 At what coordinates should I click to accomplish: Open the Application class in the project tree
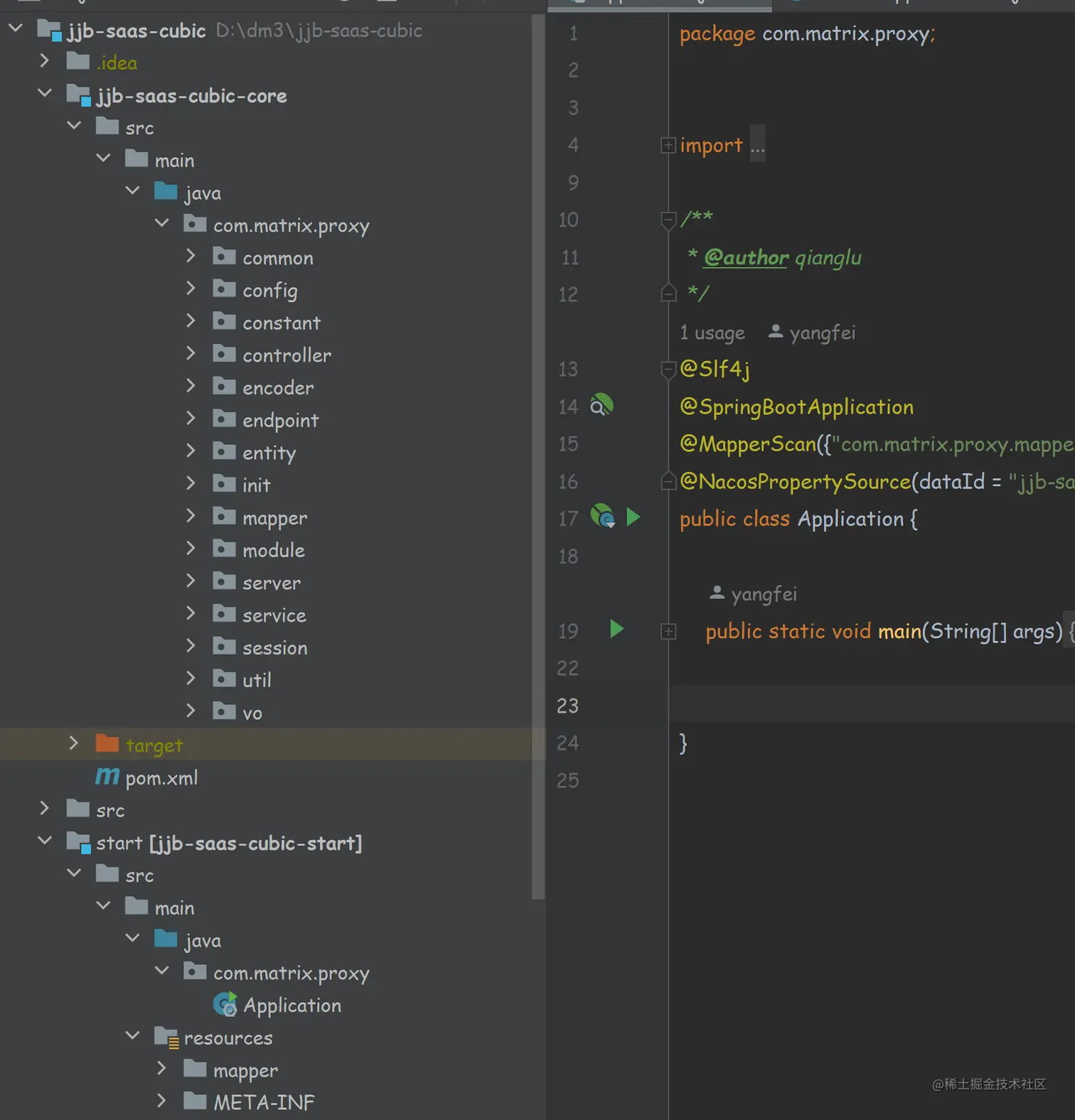[x=292, y=1006]
